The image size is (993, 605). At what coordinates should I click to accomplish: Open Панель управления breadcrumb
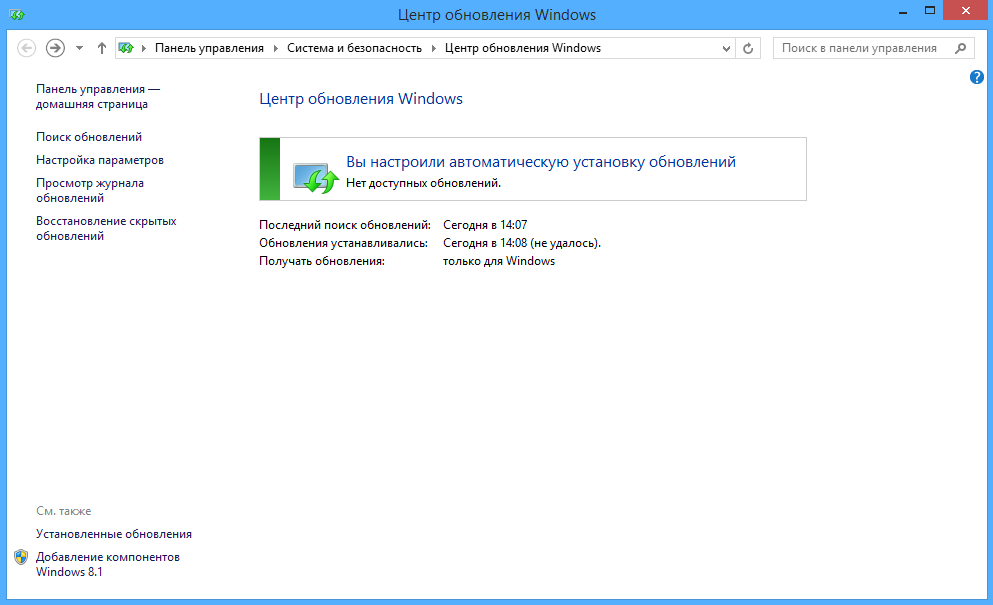pos(209,48)
